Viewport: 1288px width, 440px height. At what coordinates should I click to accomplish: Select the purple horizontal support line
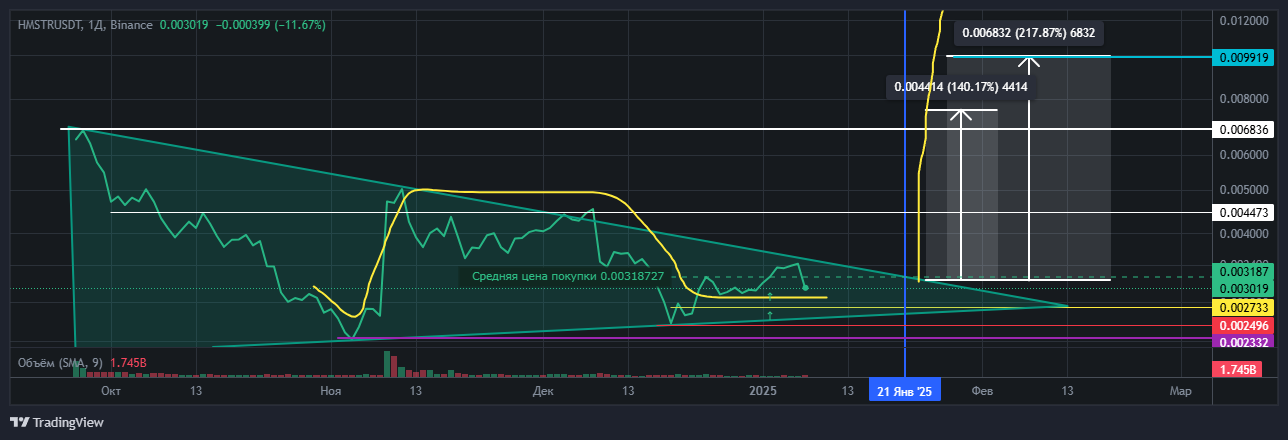click(775, 338)
